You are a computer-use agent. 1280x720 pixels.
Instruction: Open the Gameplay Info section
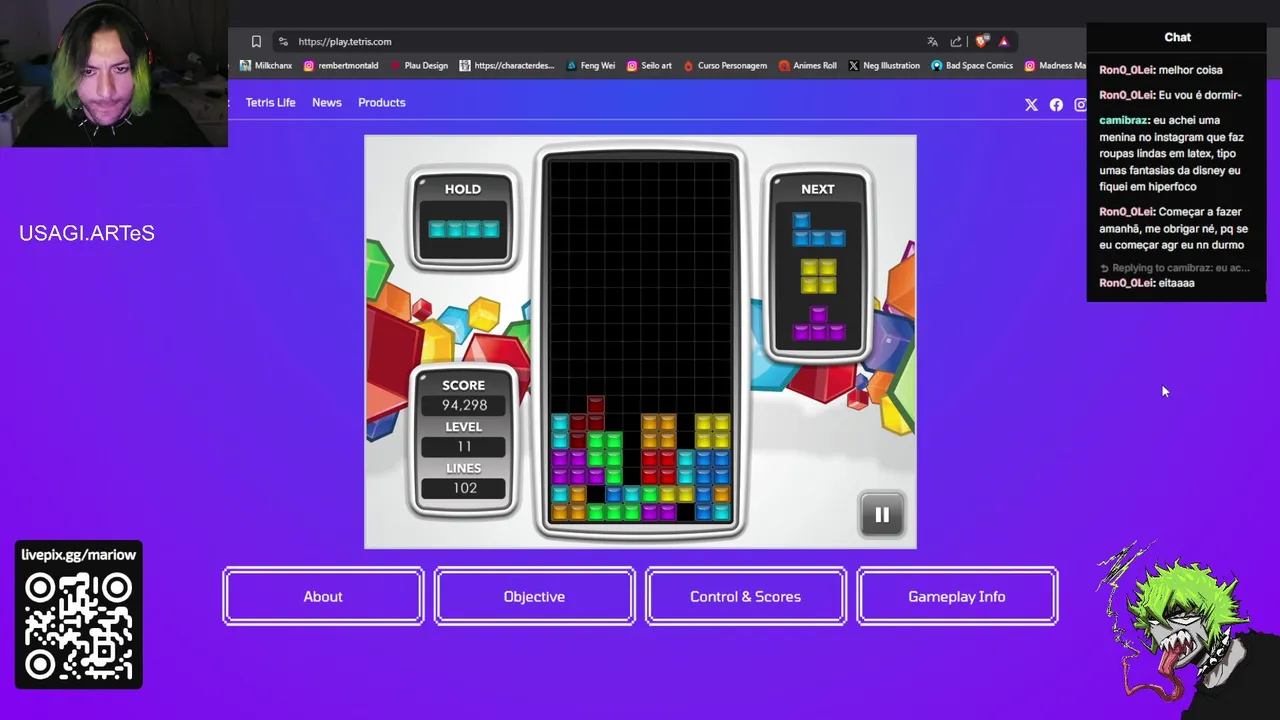(x=957, y=596)
